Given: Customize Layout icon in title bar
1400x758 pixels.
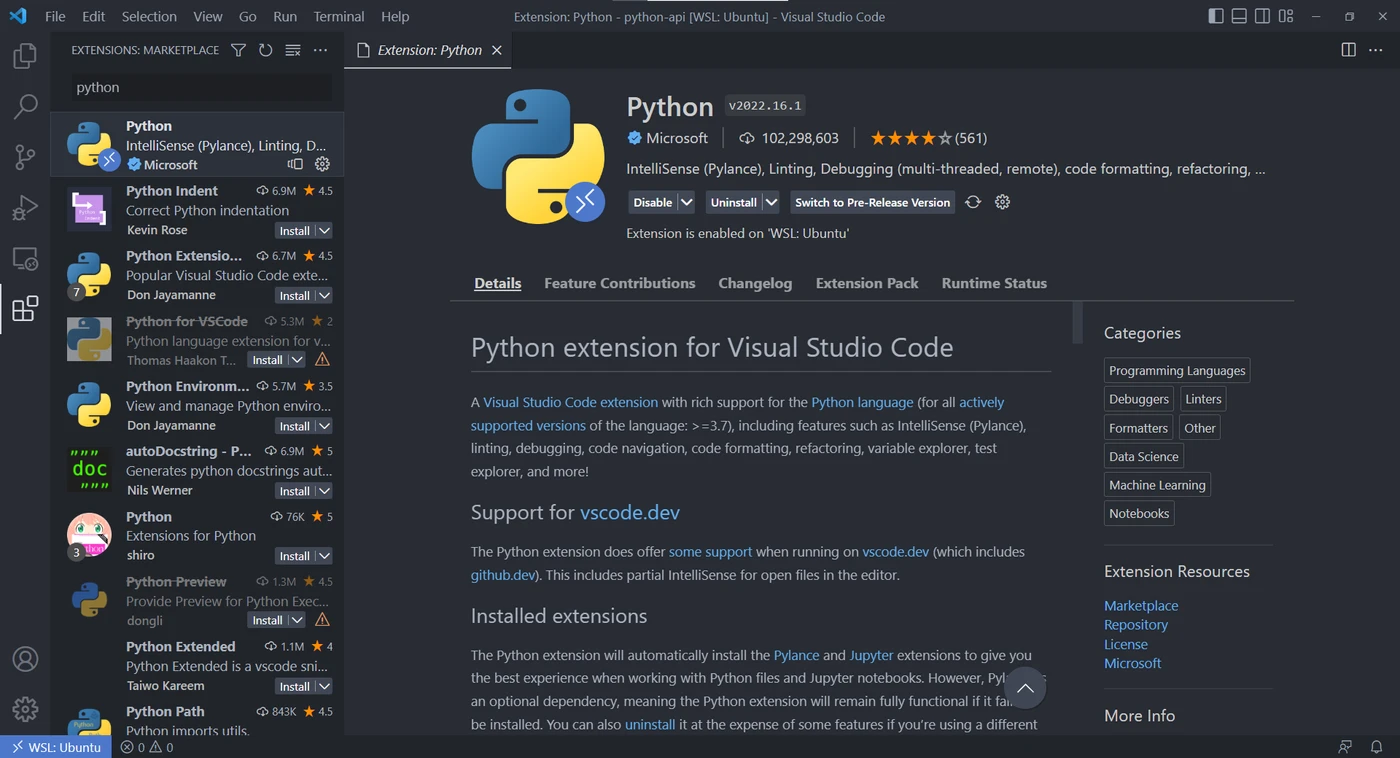Looking at the screenshot, I should click(x=1286, y=16).
